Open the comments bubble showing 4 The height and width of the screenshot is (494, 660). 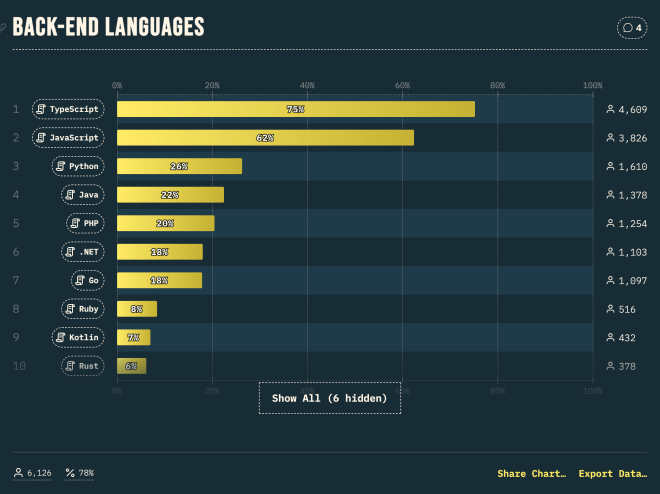pos(632,28)
